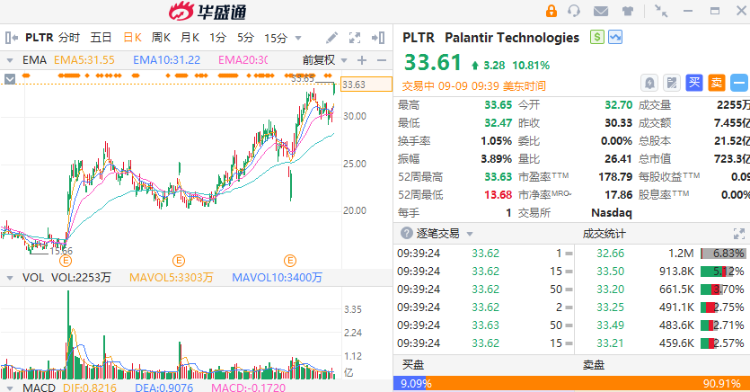This screenshot has height=392, width=750.
Task: Click the DIF:0.8216 value
Action: click(x=89, y=387)
